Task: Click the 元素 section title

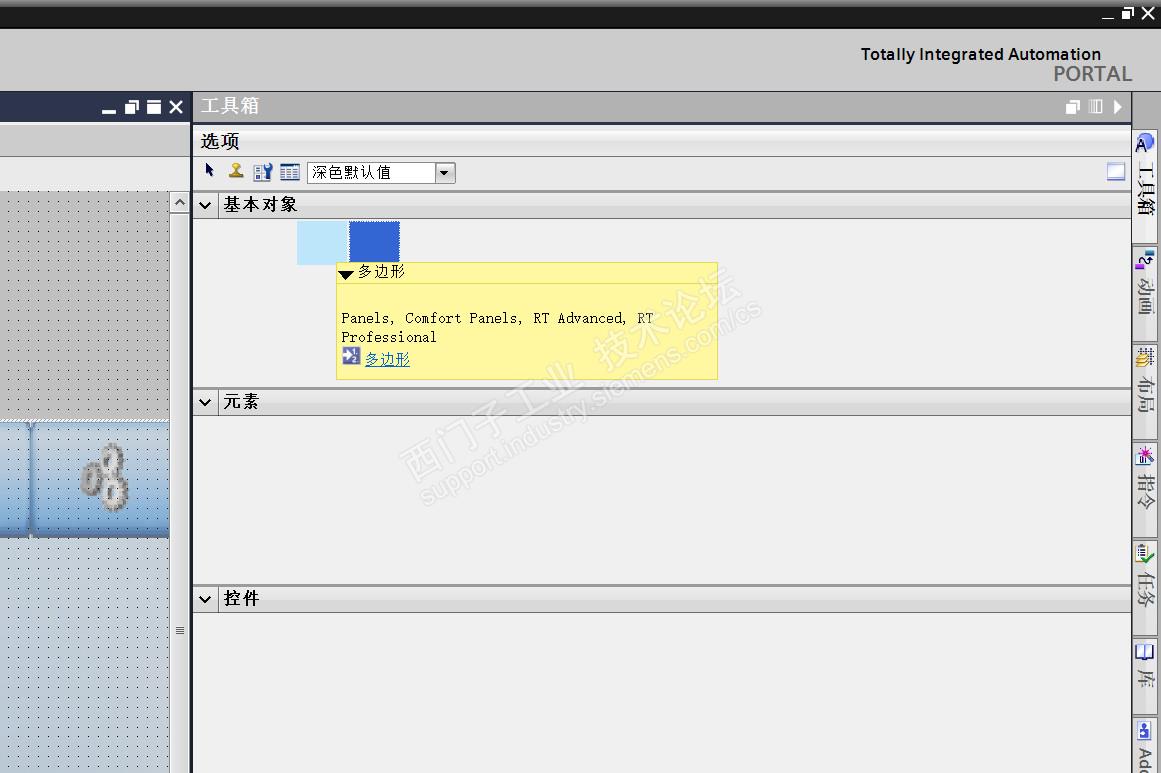Action: [x=241, y=402]
